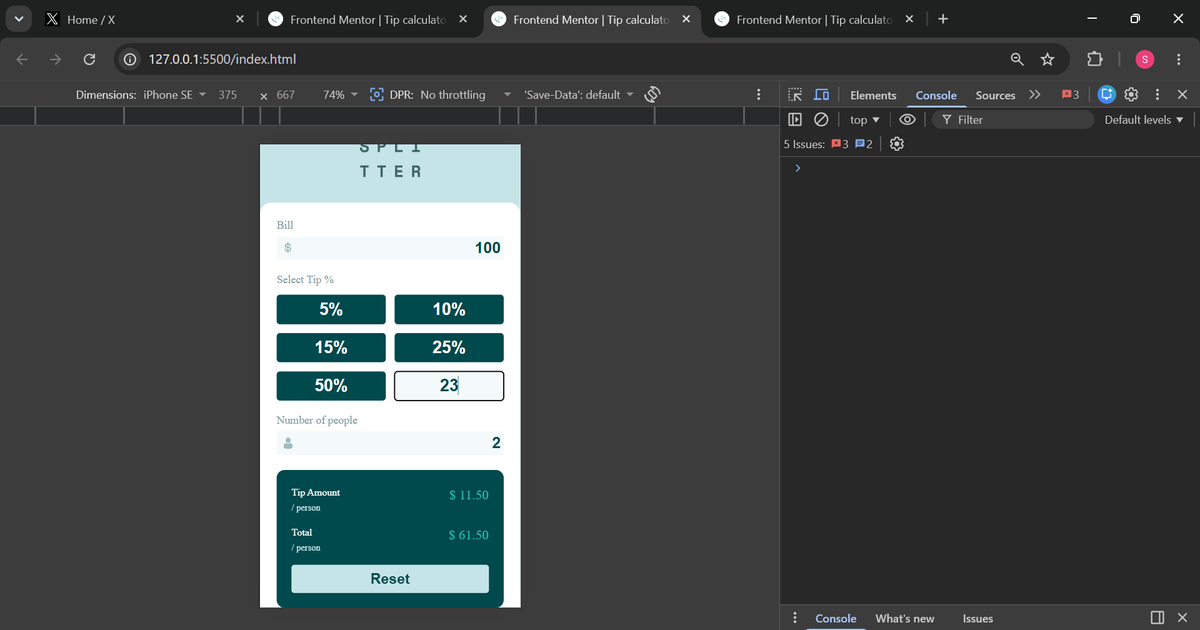Select the Issues drawer tab
Image resolution: width=1200 pixels, height=630 pixels.
[x=978, y=618]
